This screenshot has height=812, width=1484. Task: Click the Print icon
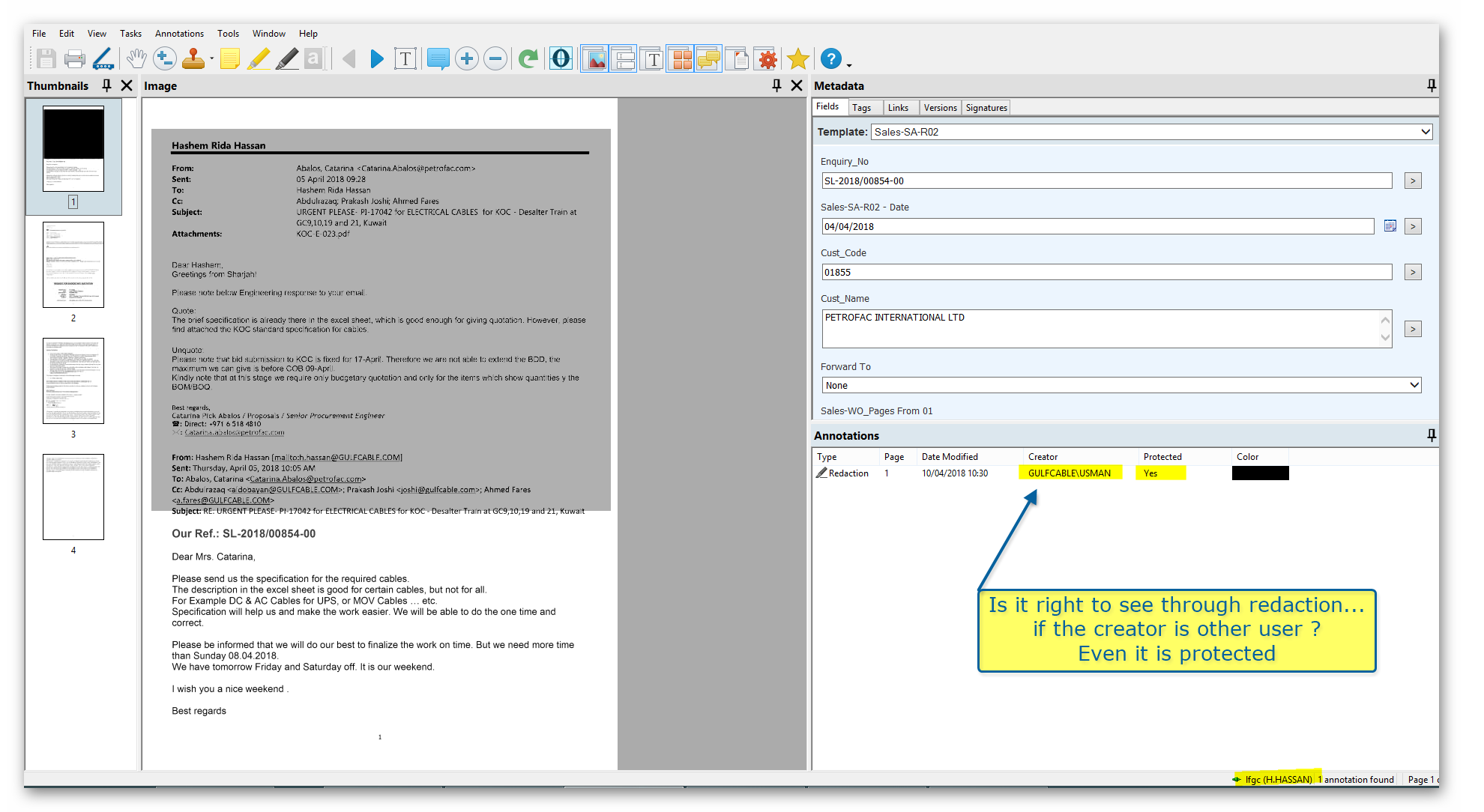[x=74, y=58]
